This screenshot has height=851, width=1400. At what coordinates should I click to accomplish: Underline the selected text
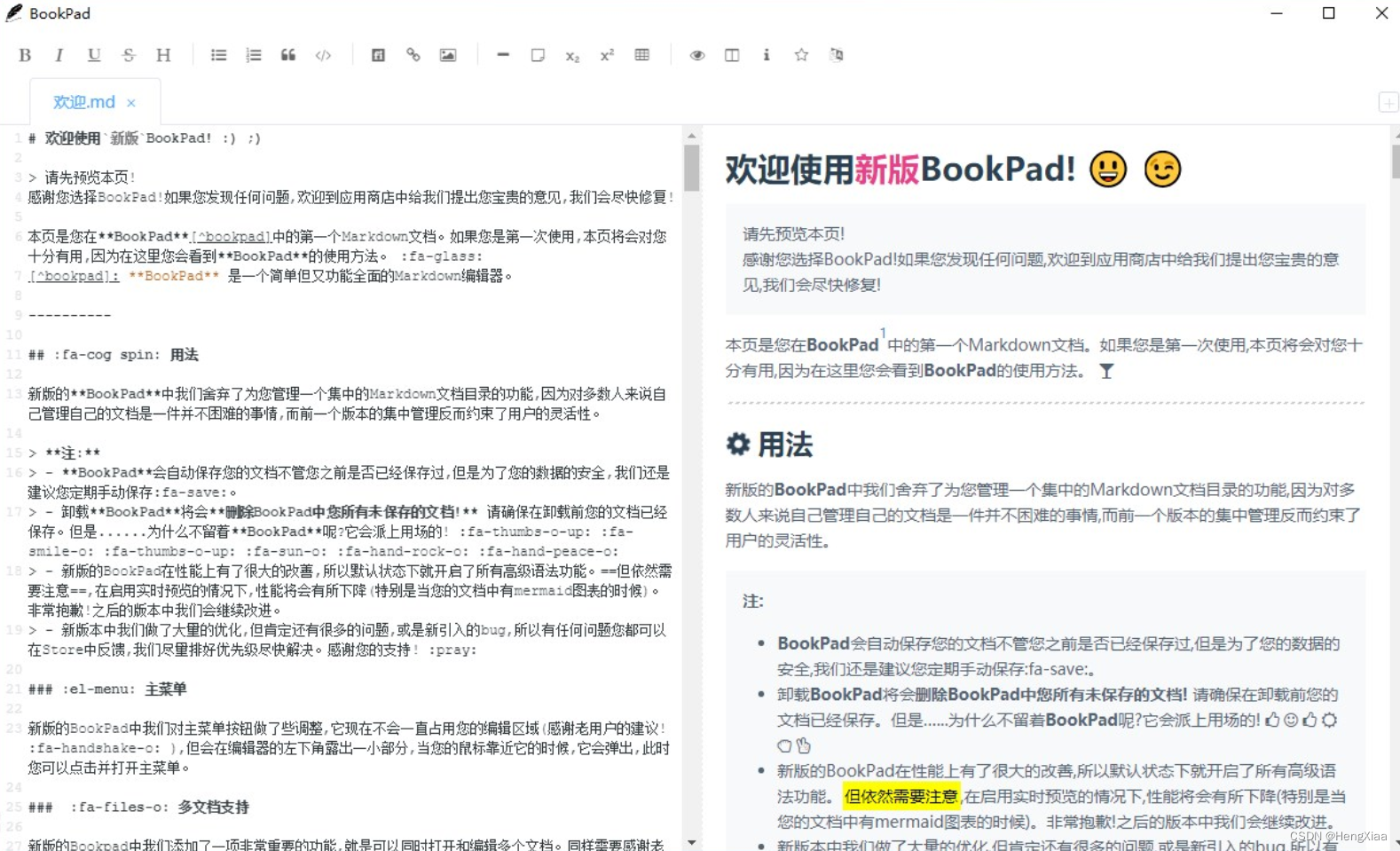click(x=94, y=55)
